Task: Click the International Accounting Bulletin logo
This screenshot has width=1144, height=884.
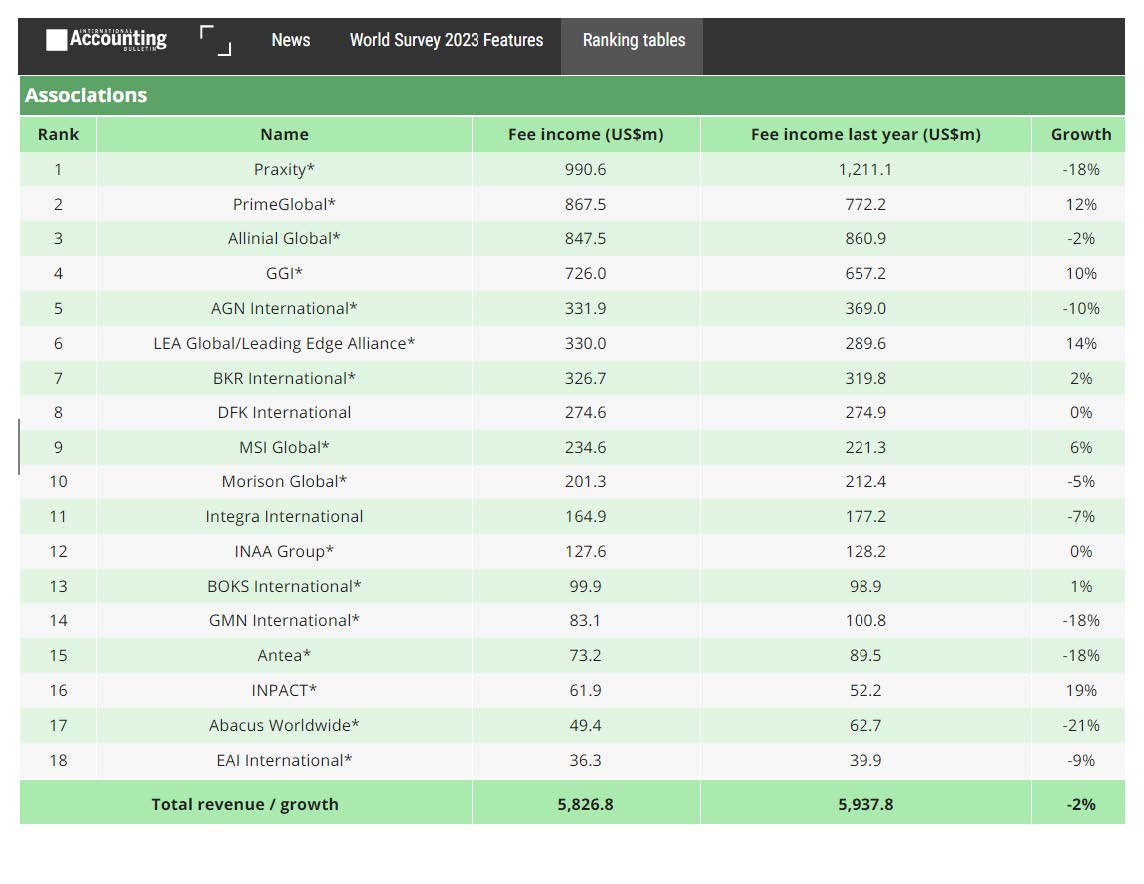Action: [x=106, y=40]
